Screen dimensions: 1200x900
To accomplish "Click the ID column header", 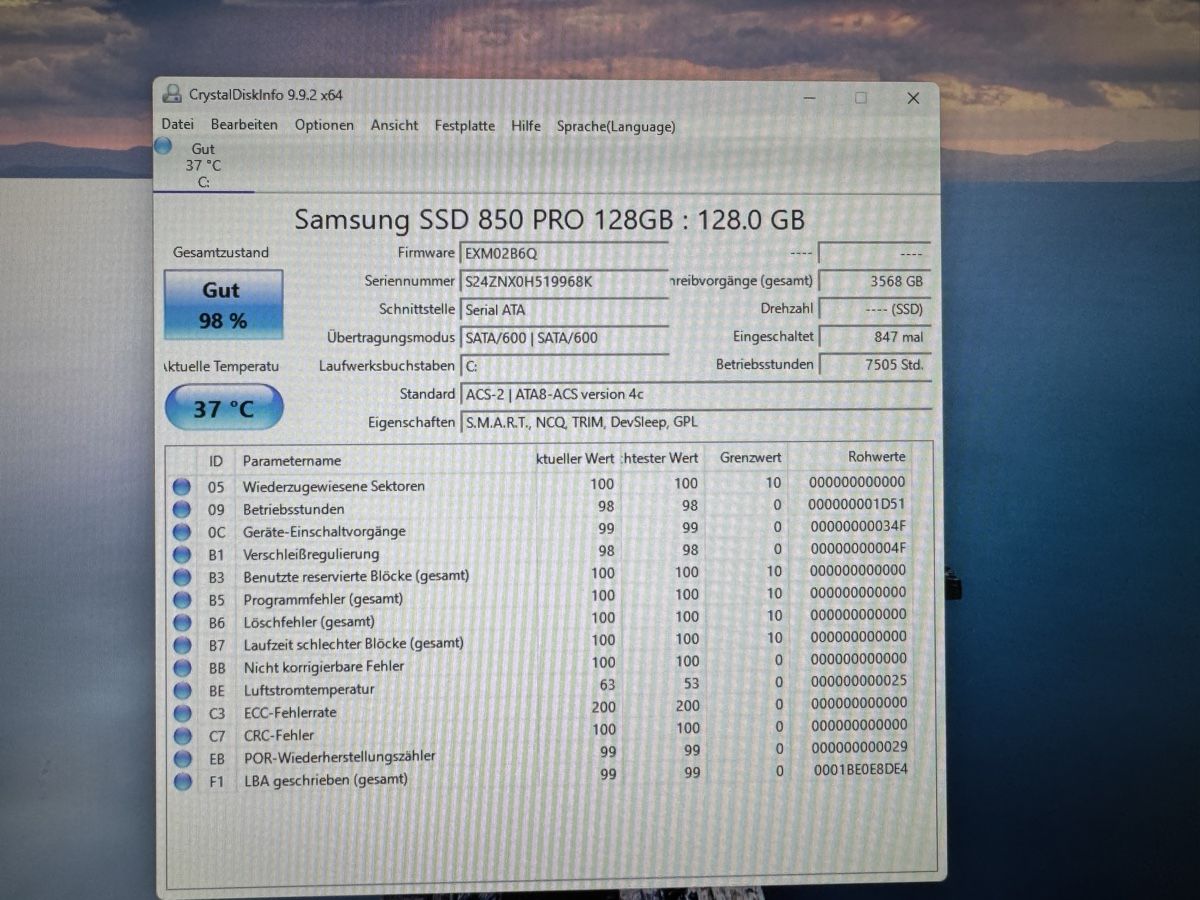I will pos(216,460).
